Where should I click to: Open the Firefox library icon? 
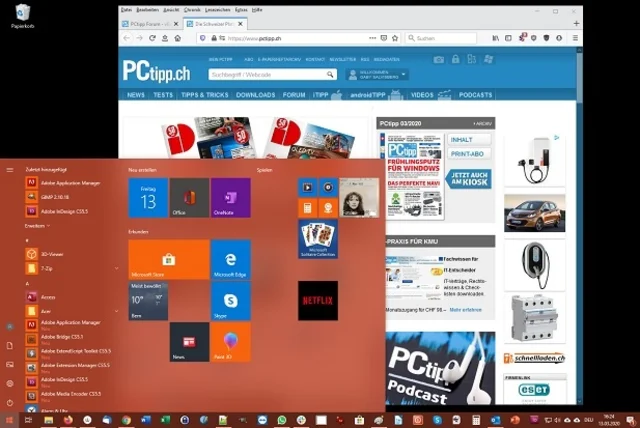tap(496, 38)
